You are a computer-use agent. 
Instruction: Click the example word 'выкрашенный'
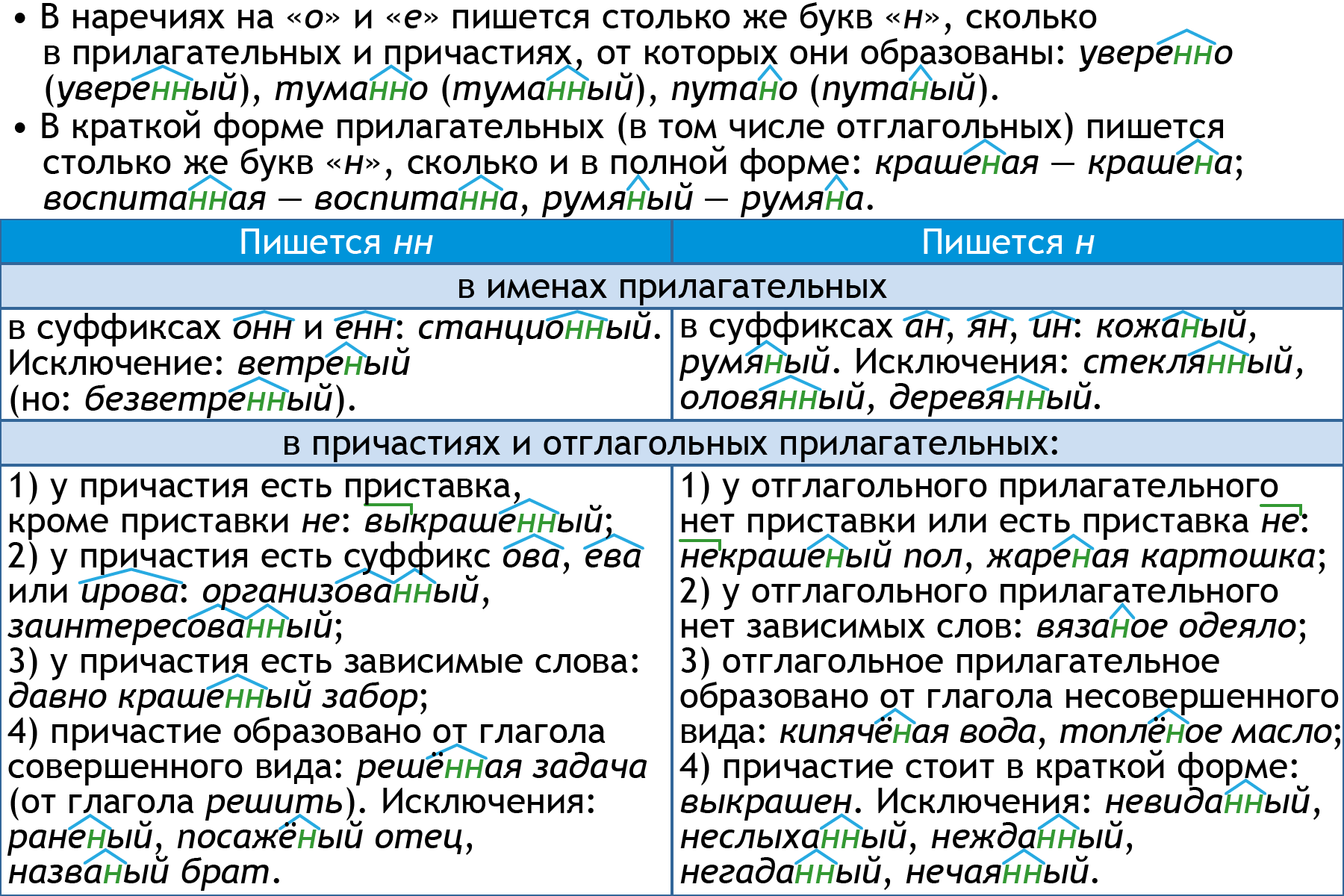484,521
